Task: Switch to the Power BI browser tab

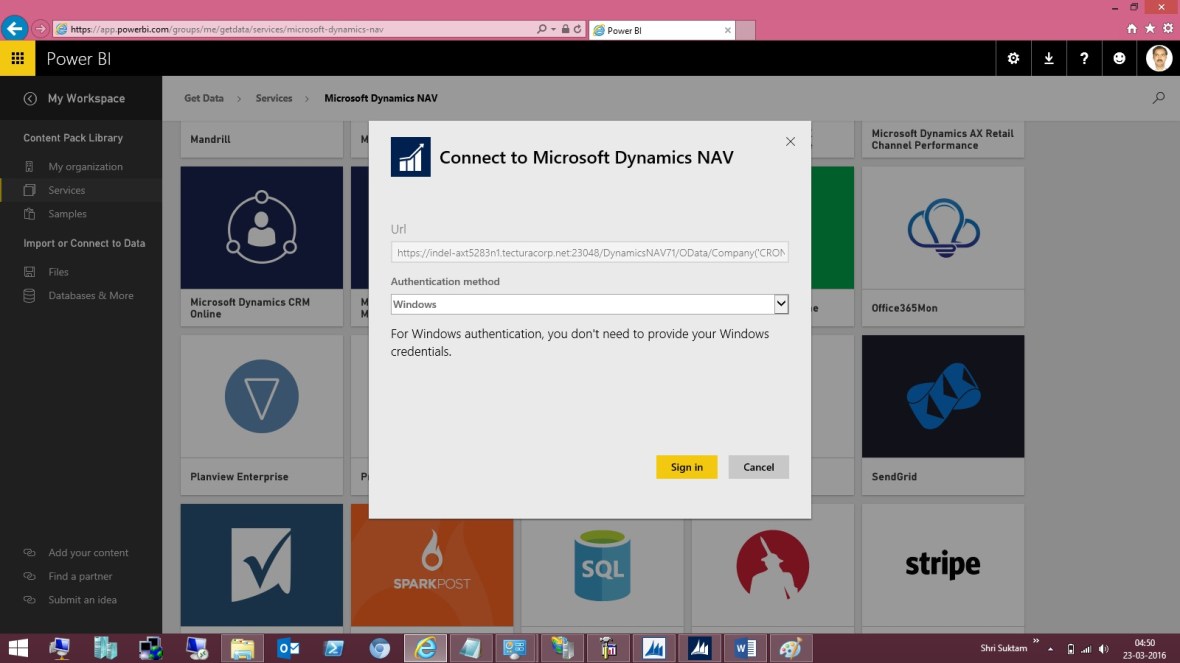Action: point(655,29)
